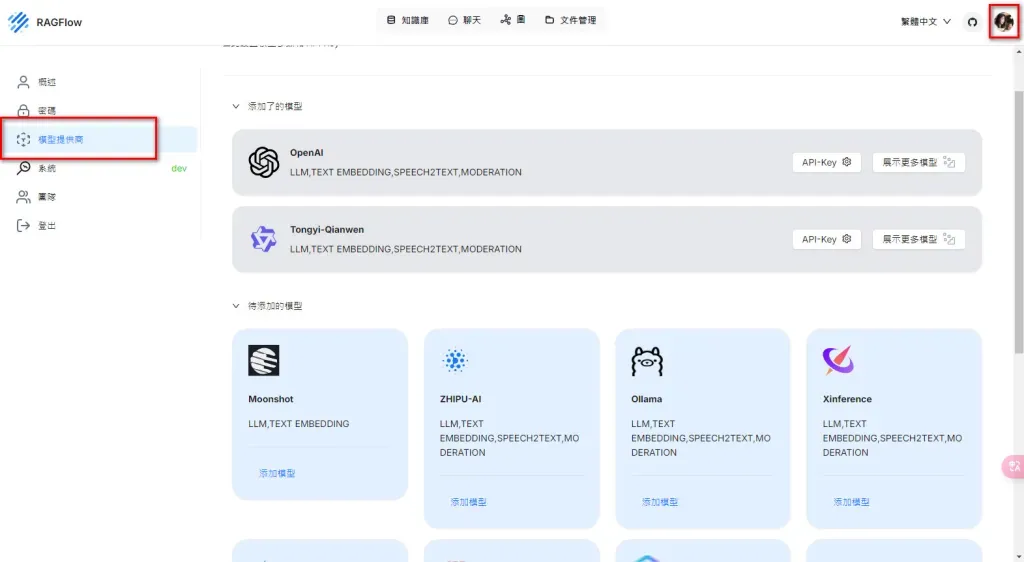The width and height of the screenshot is (1024, 562).
Task: Click 展示更多模型 for Tongyi-Qianwen
Action: point(918,240)
